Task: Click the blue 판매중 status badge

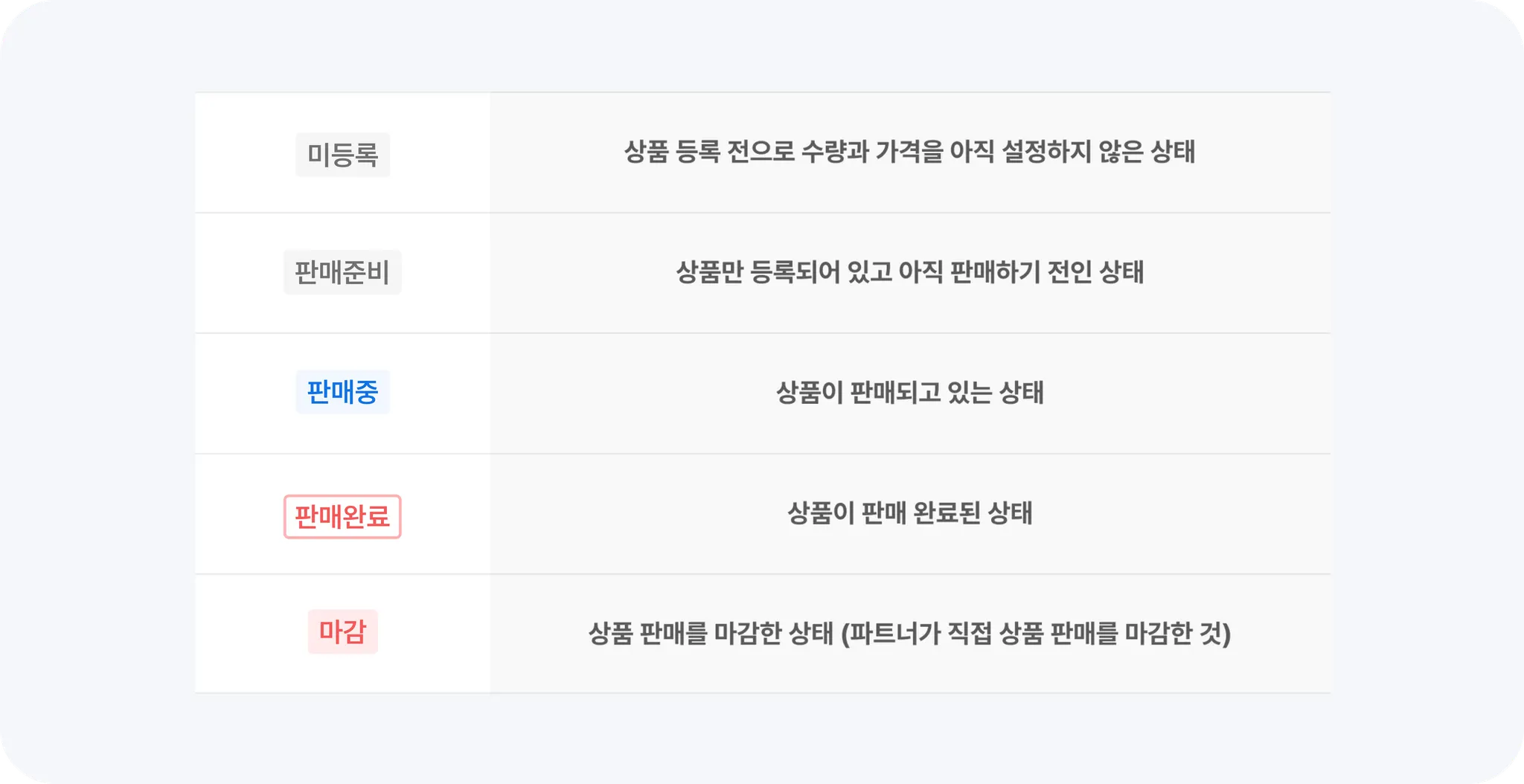Action: (343, 392)
